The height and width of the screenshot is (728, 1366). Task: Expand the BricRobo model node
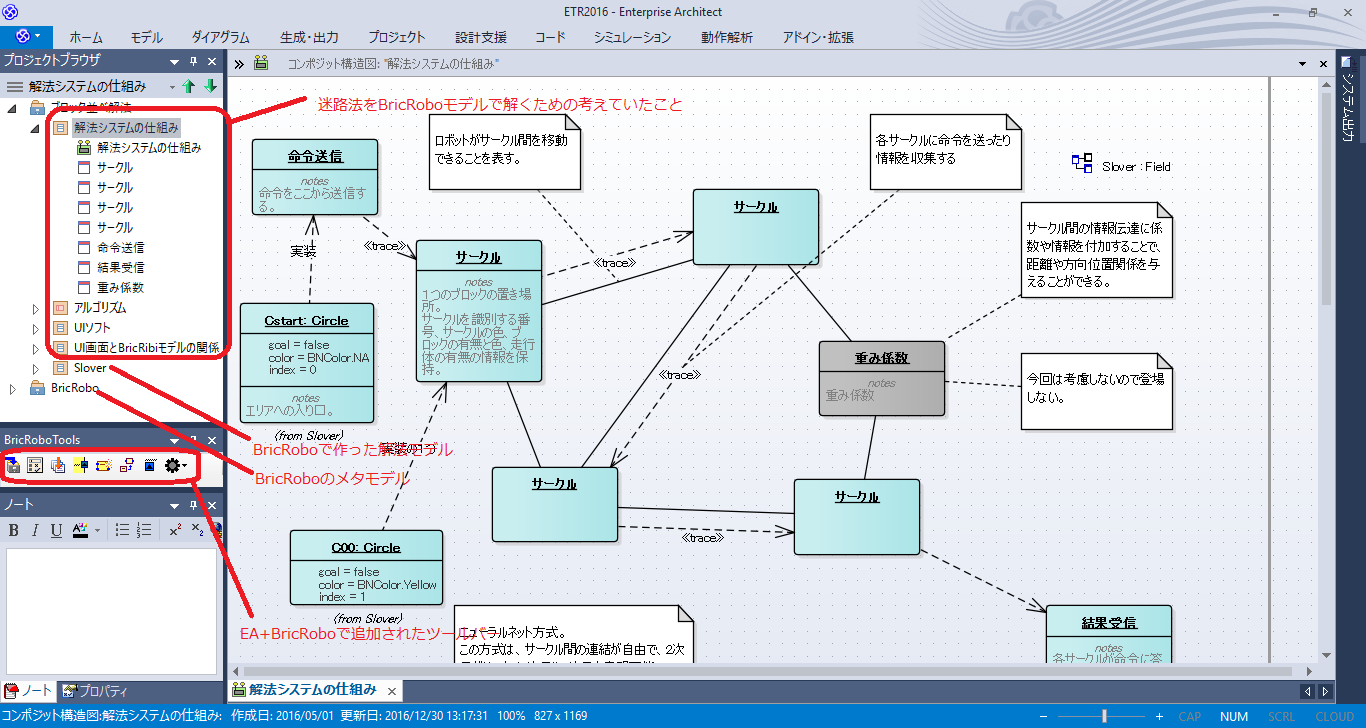tap(13, 388)
